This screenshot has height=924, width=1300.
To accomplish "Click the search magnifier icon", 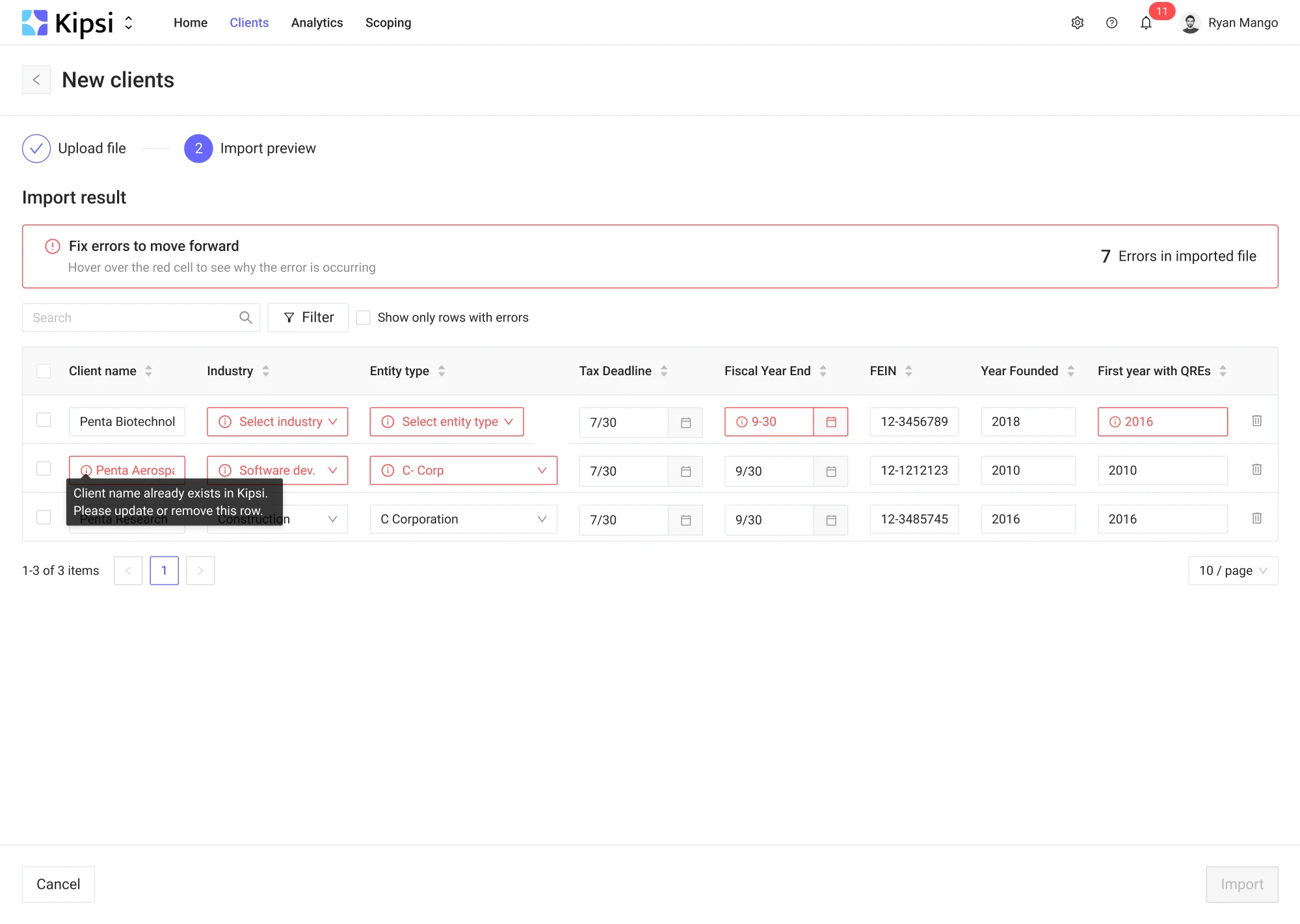I will click(x=245, y=317).
